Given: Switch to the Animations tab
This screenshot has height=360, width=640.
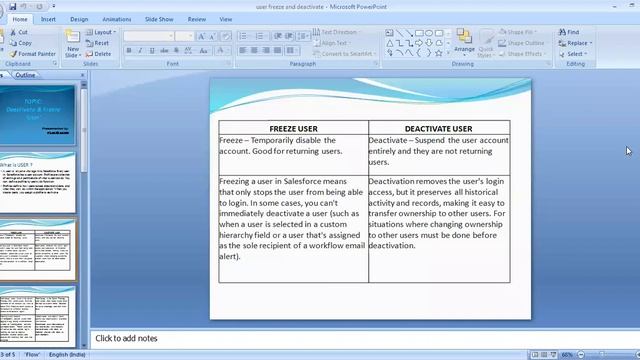Looking at the screenshot, I should click(117, 19).
